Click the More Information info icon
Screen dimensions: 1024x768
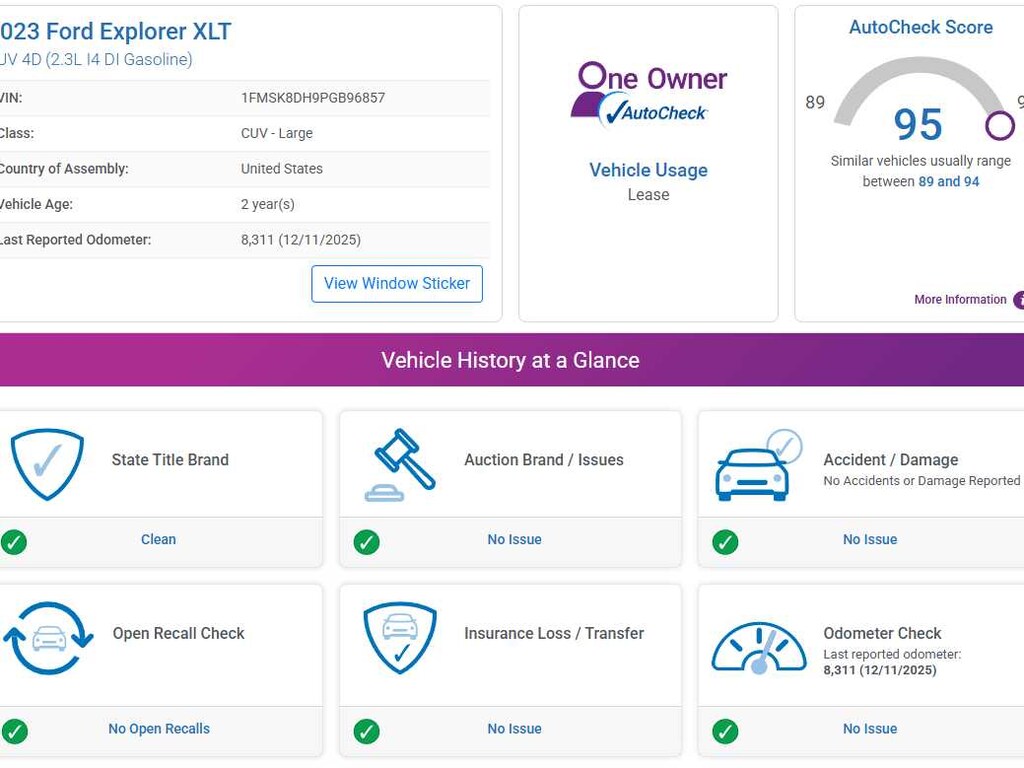[1018, 300]
